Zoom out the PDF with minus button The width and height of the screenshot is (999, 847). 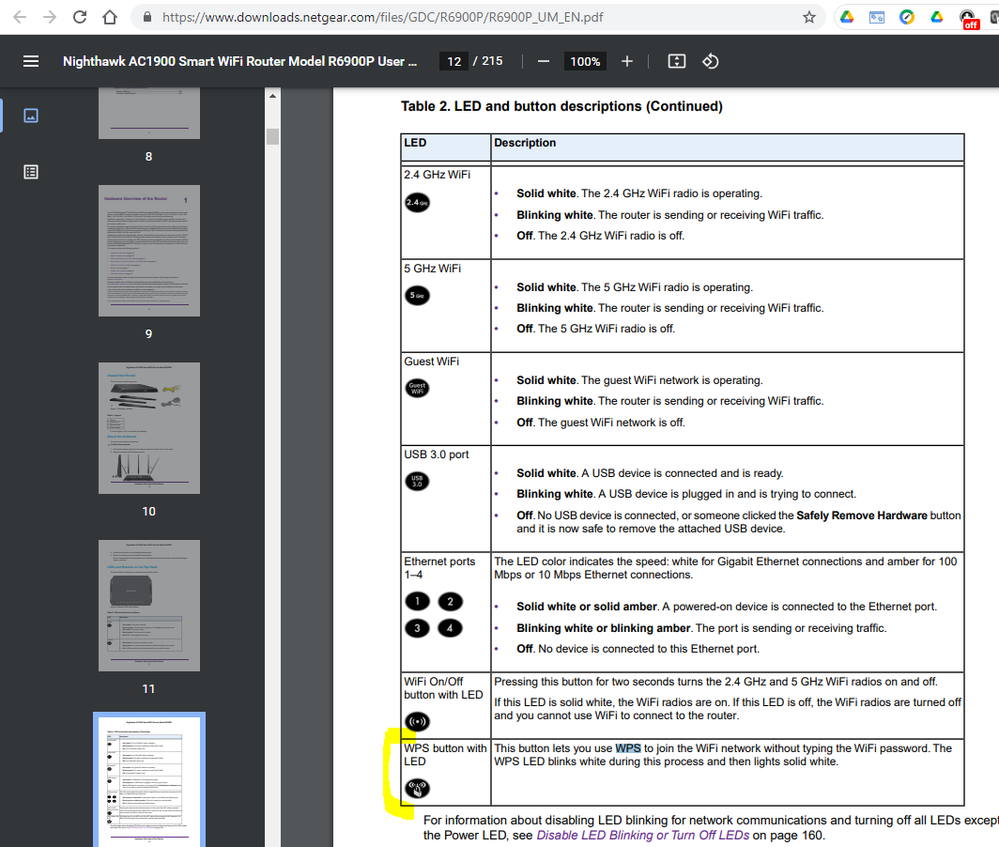pyautogui.click(x=543, y=61)
